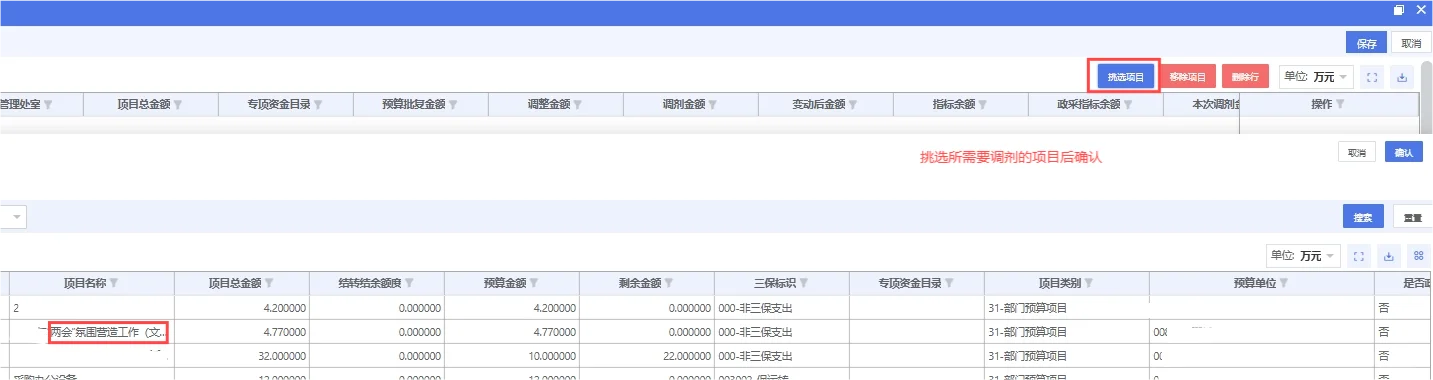
Task: Open 单位 万元 dropdown above project list
Action: click(x=1303, y=256)
